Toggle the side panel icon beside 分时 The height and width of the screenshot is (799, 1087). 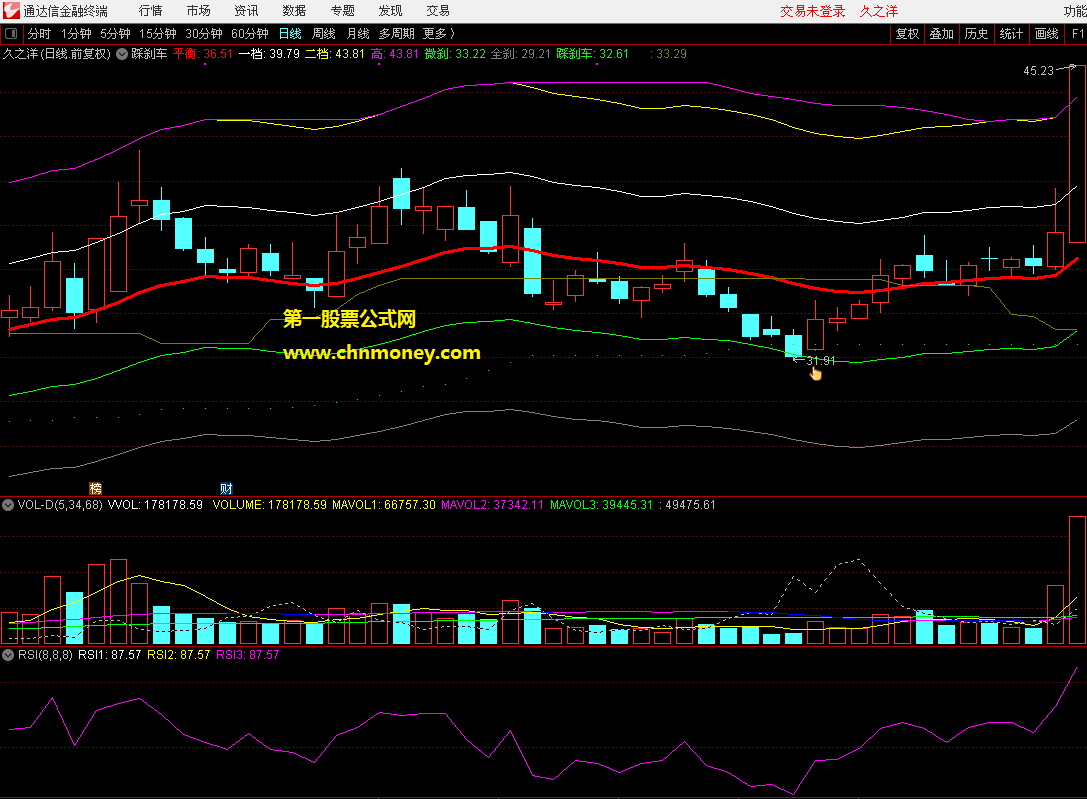pyautogui.click(x=11, y=33)
